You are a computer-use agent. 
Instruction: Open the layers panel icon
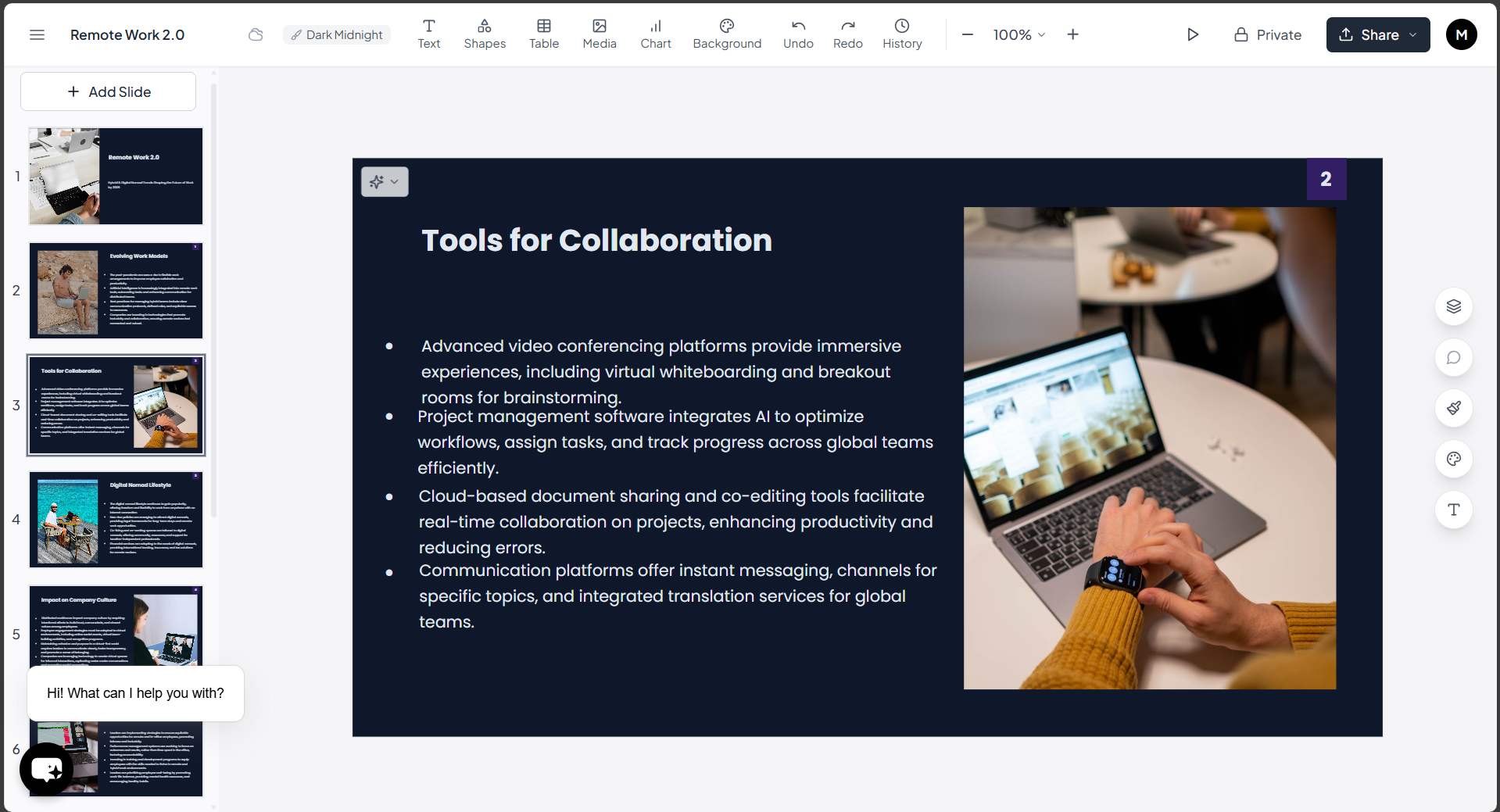tap(1453, 306)
